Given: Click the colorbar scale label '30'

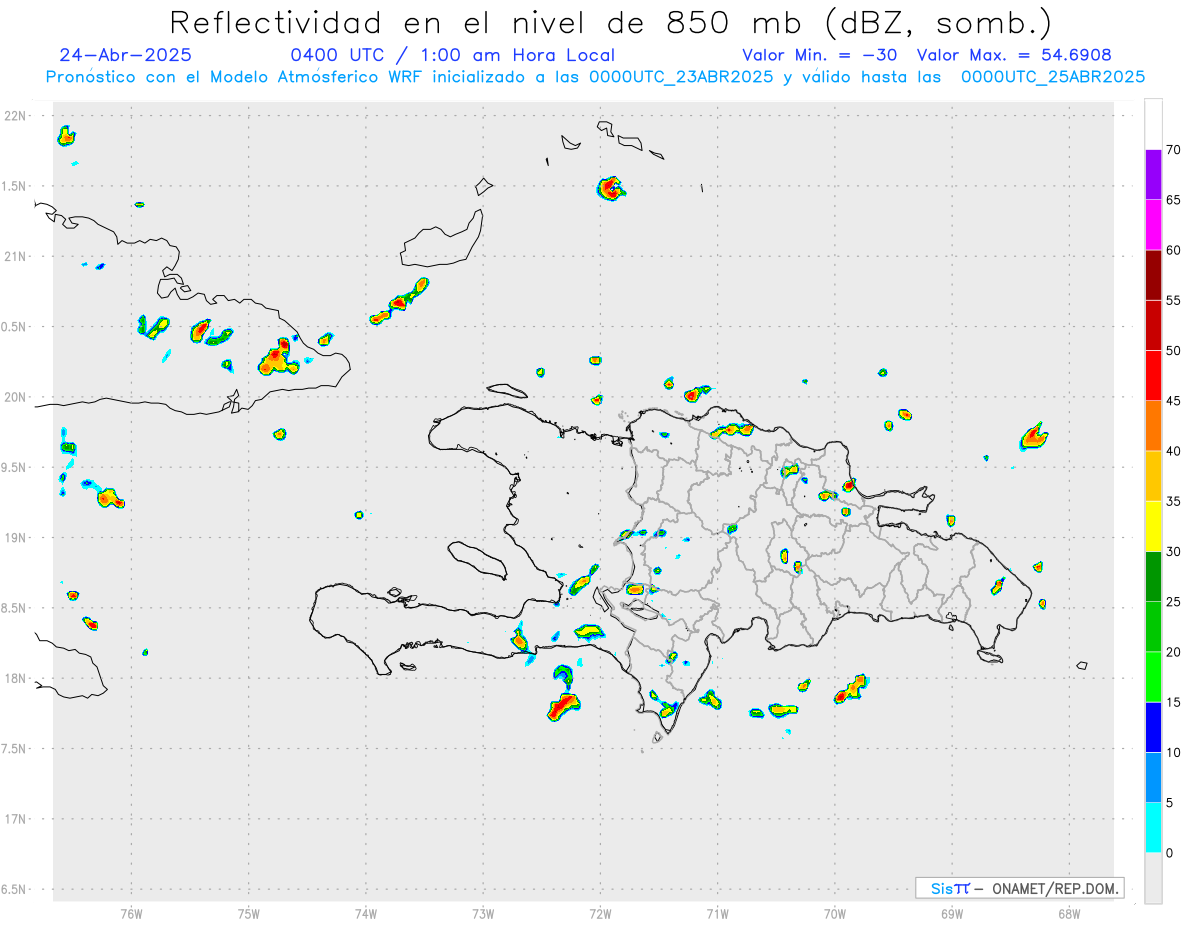Looking at the screenshot, I should 1175,552.
